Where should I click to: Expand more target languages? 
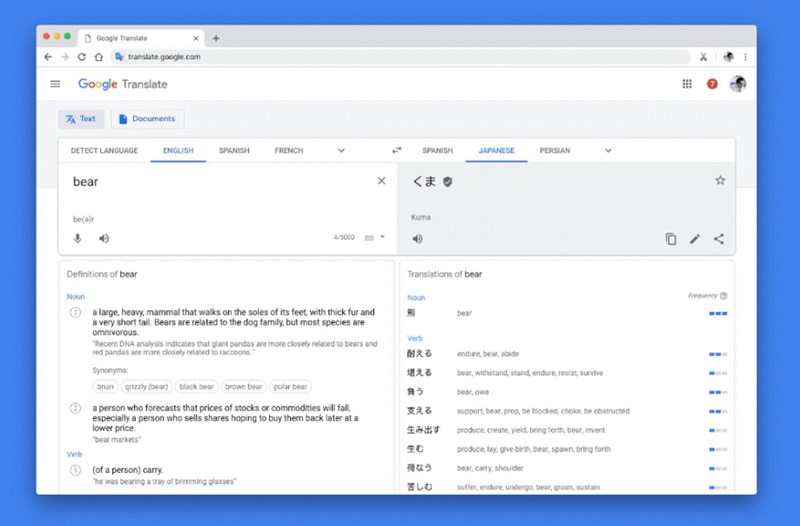tap(608, 151)
